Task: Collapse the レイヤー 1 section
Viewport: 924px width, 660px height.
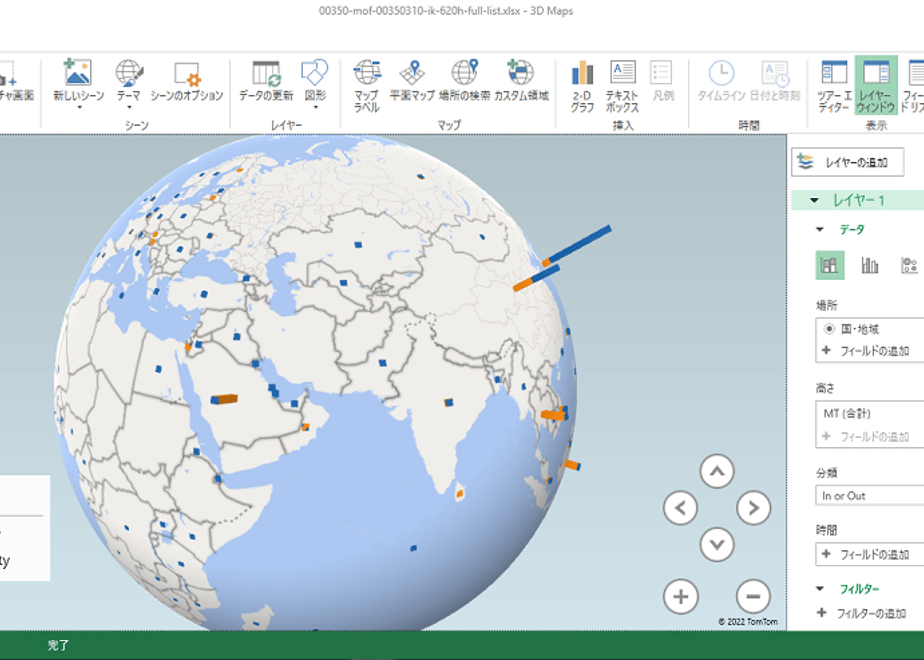Action: (x=814, y=200)
